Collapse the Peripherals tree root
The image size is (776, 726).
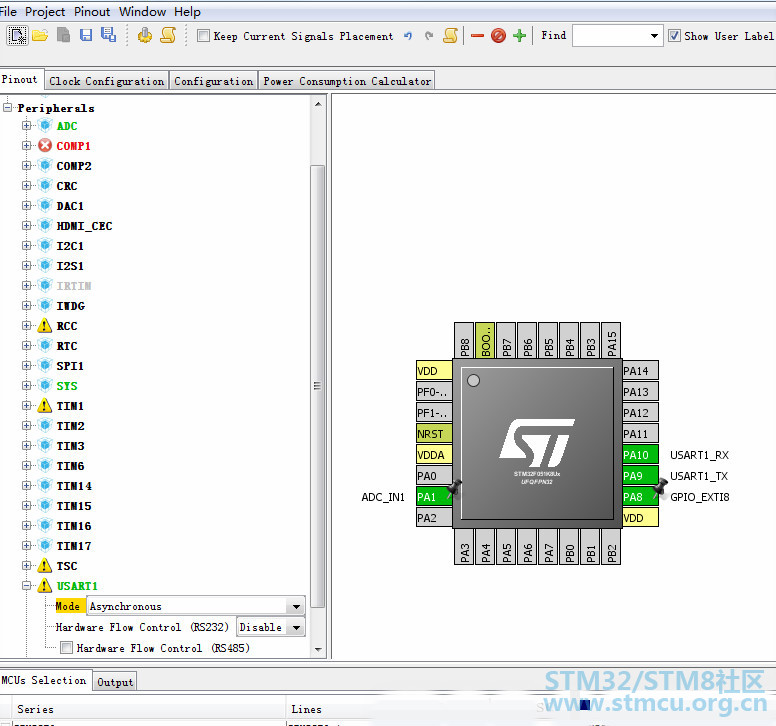pyautogui.click(x=7, y=107)
